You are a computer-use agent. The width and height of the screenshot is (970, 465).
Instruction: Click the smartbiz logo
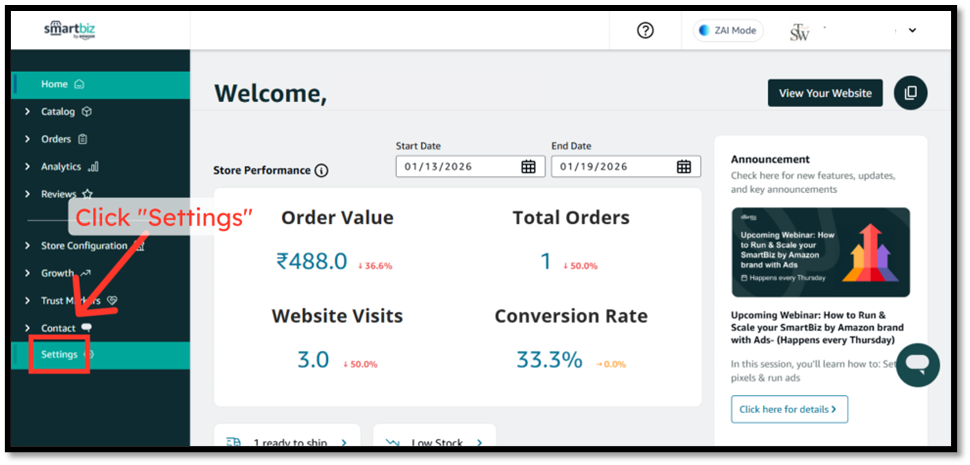click(69, 30)
